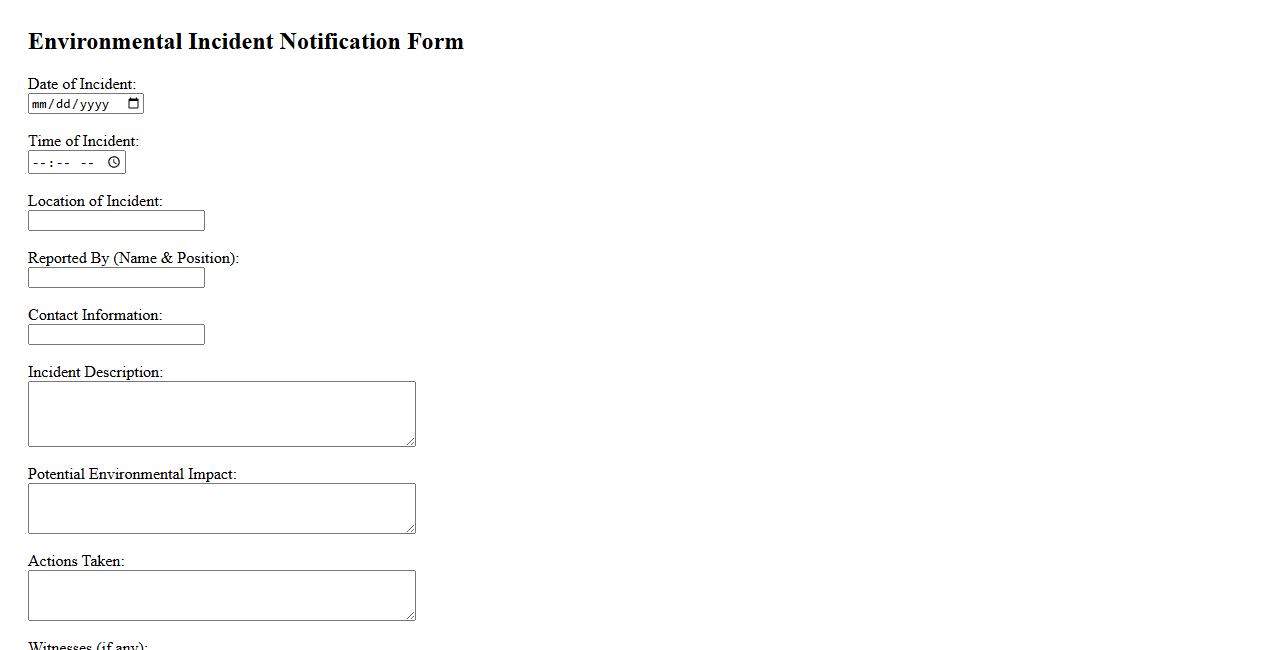
Task: Click the "Time of Incident:" label text
Action: pyautogui.click(x=83, y=141)
